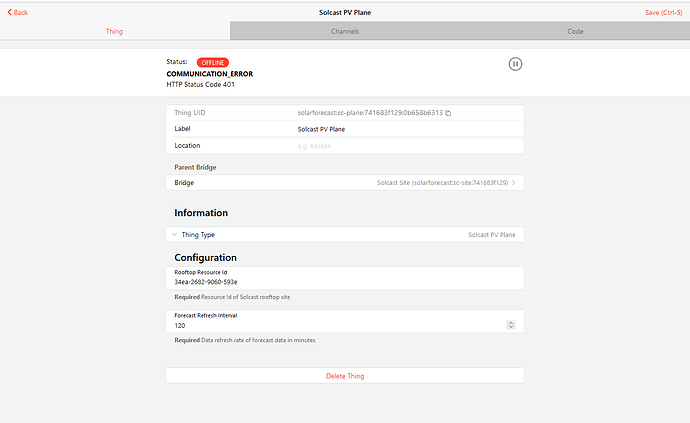The image size is (690, 423).
Task: Click the Information section heading
Action: [x=201, y=213]
